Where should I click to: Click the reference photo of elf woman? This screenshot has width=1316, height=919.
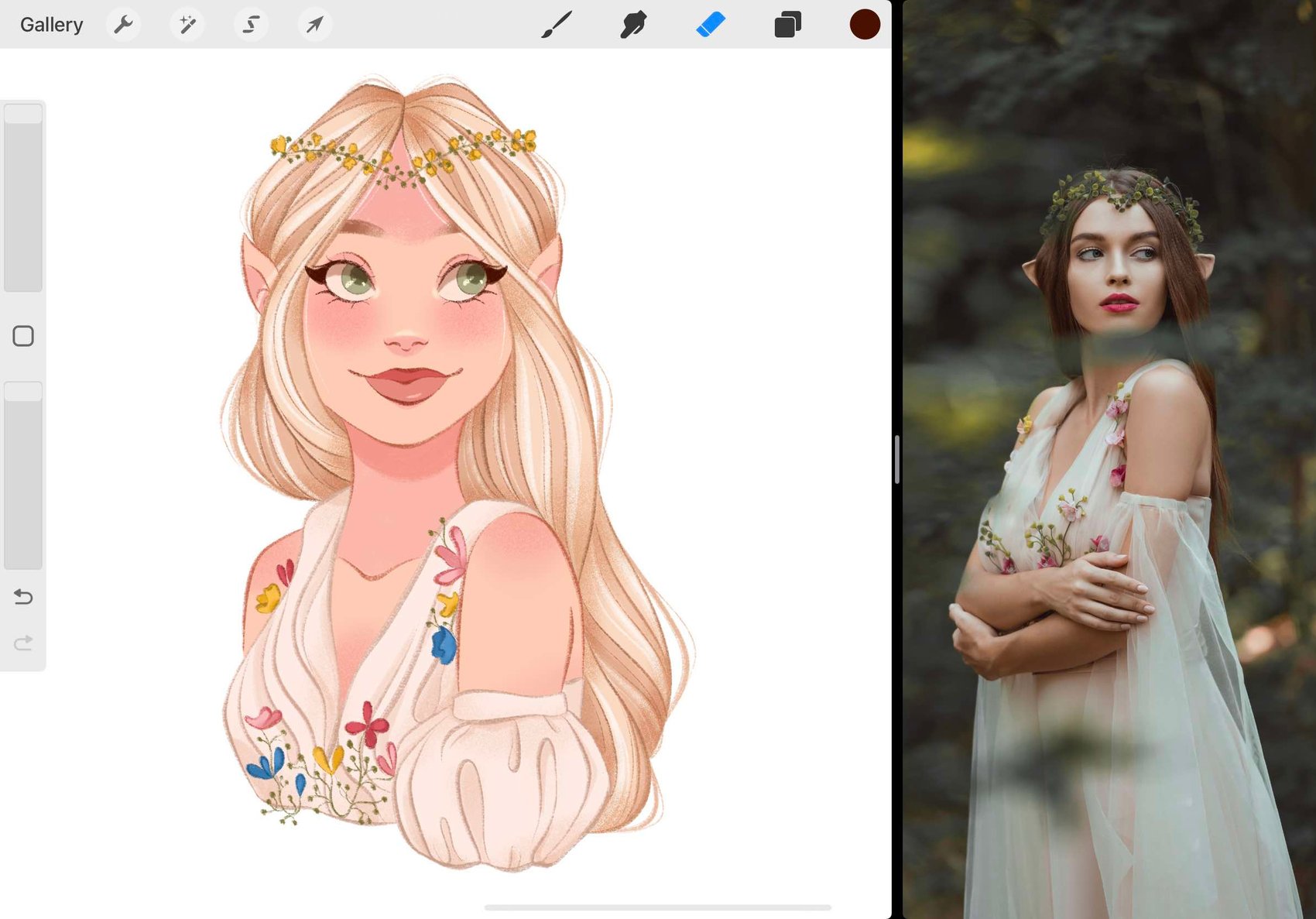pyautogui.click(x=1109, y=459)
